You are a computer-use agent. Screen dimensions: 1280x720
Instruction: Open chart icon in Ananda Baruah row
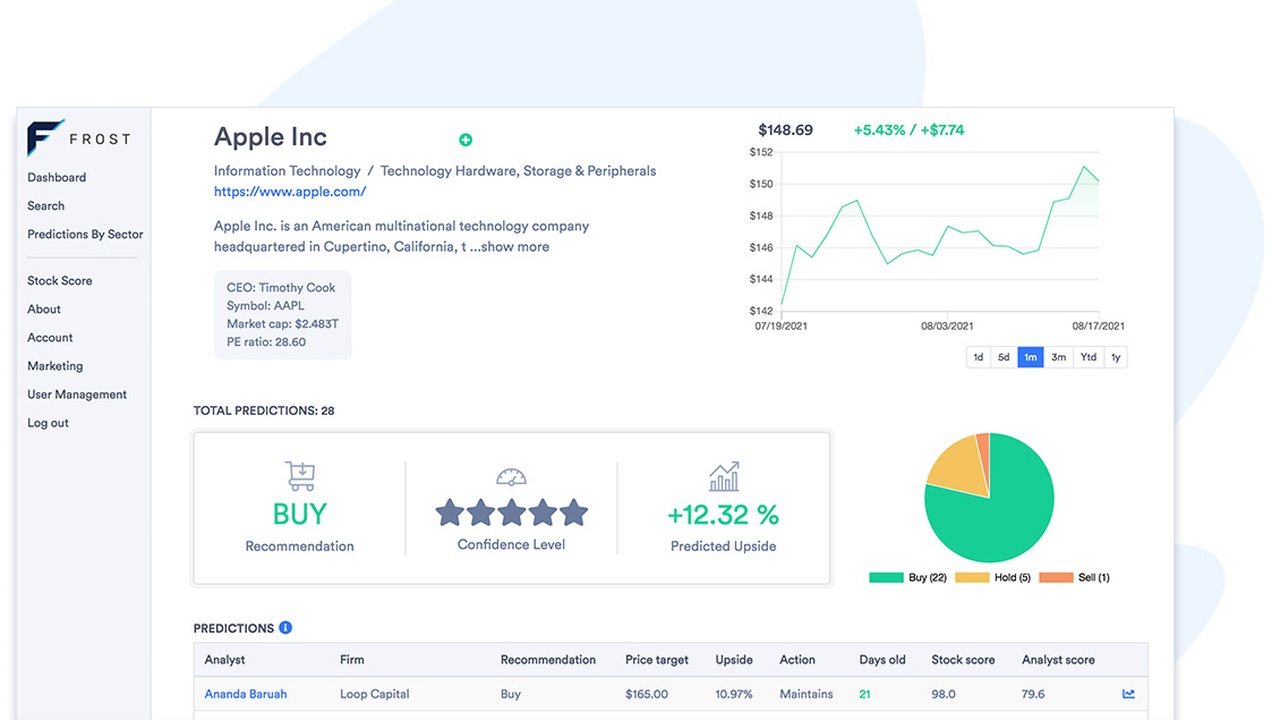tap(1129, 694)
